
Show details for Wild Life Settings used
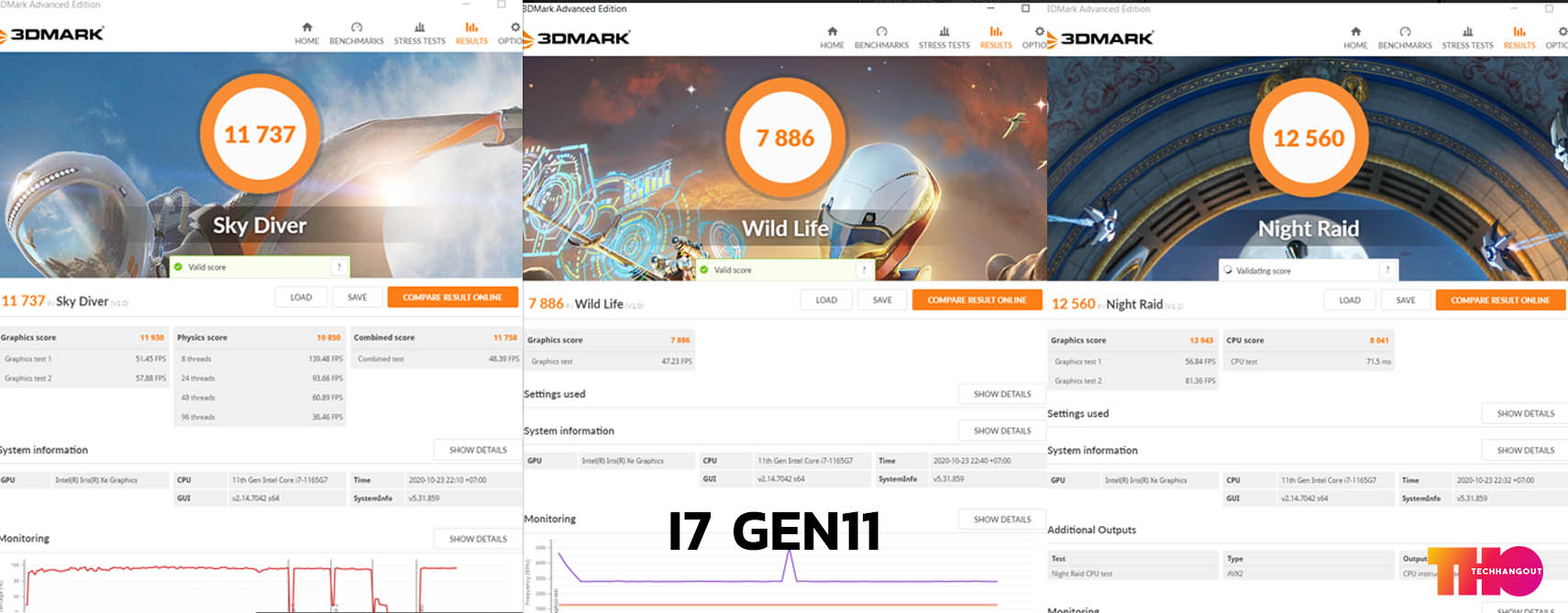(1002, 394)
